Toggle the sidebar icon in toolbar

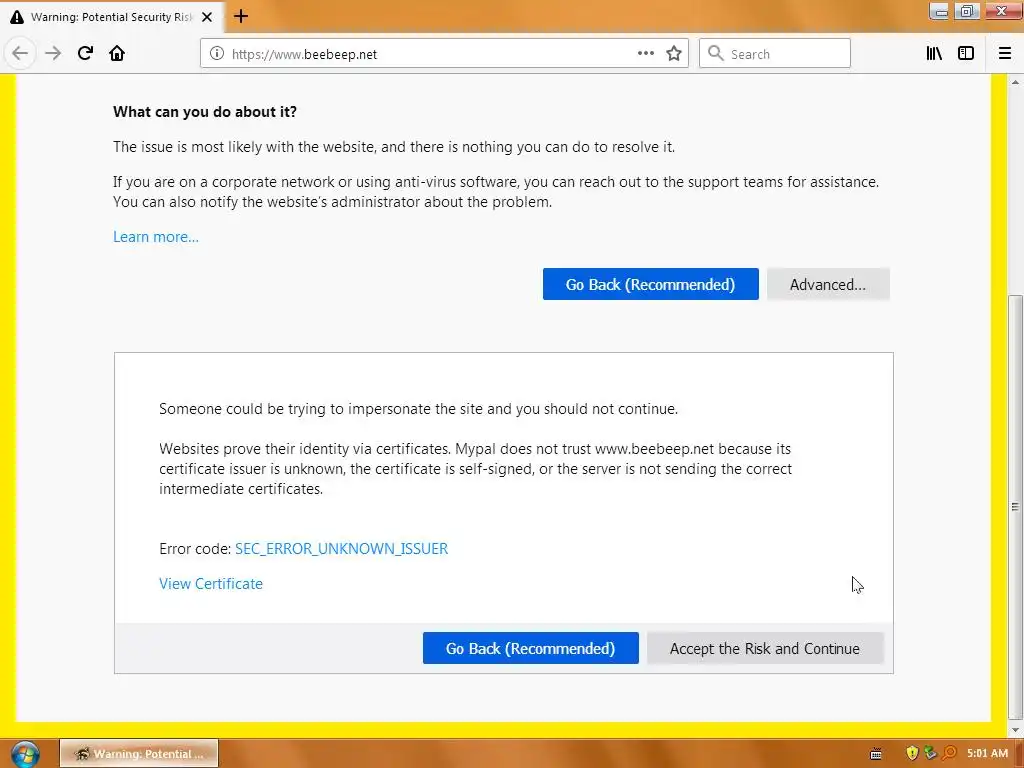coord(966,54)
